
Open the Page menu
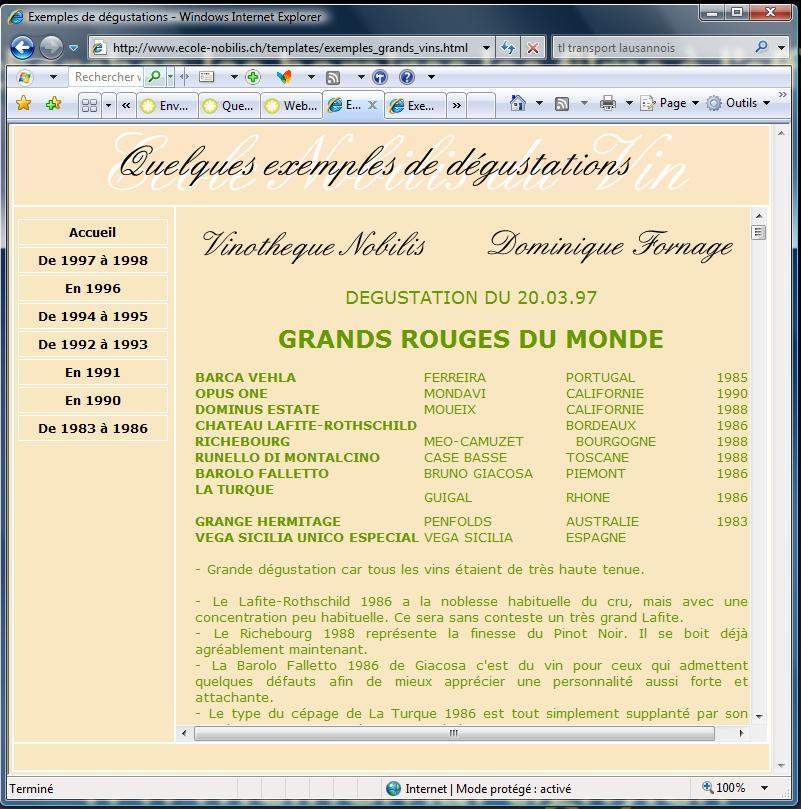point(669,103)
